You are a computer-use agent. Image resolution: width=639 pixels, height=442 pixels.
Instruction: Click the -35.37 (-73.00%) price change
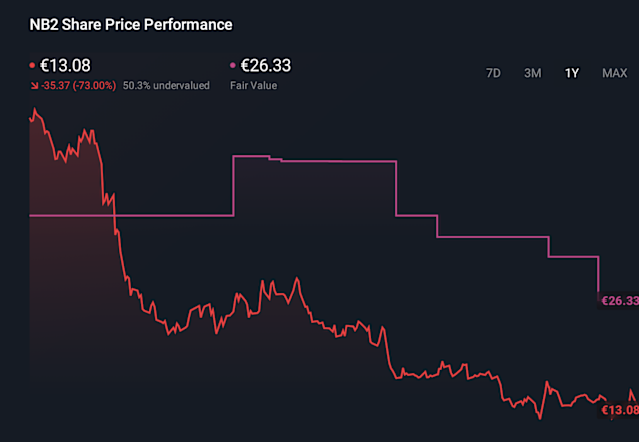78,86
